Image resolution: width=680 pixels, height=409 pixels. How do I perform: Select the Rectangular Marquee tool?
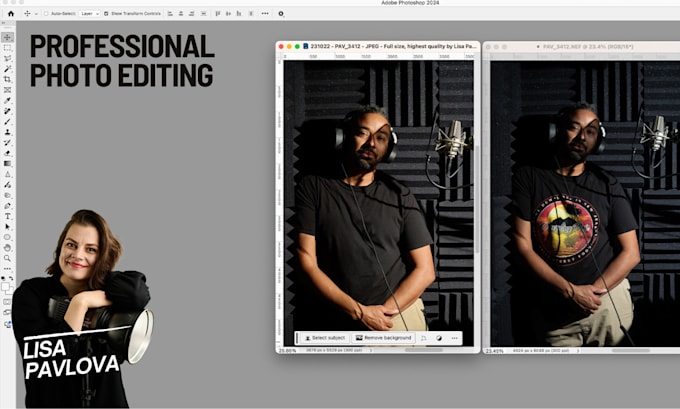[x=7, y=48]
